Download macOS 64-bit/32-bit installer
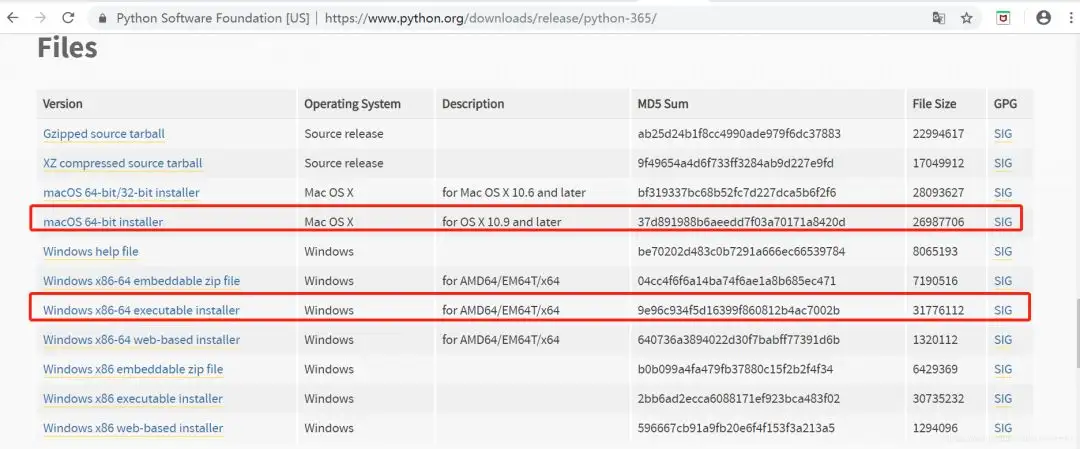 pos(121,193)
